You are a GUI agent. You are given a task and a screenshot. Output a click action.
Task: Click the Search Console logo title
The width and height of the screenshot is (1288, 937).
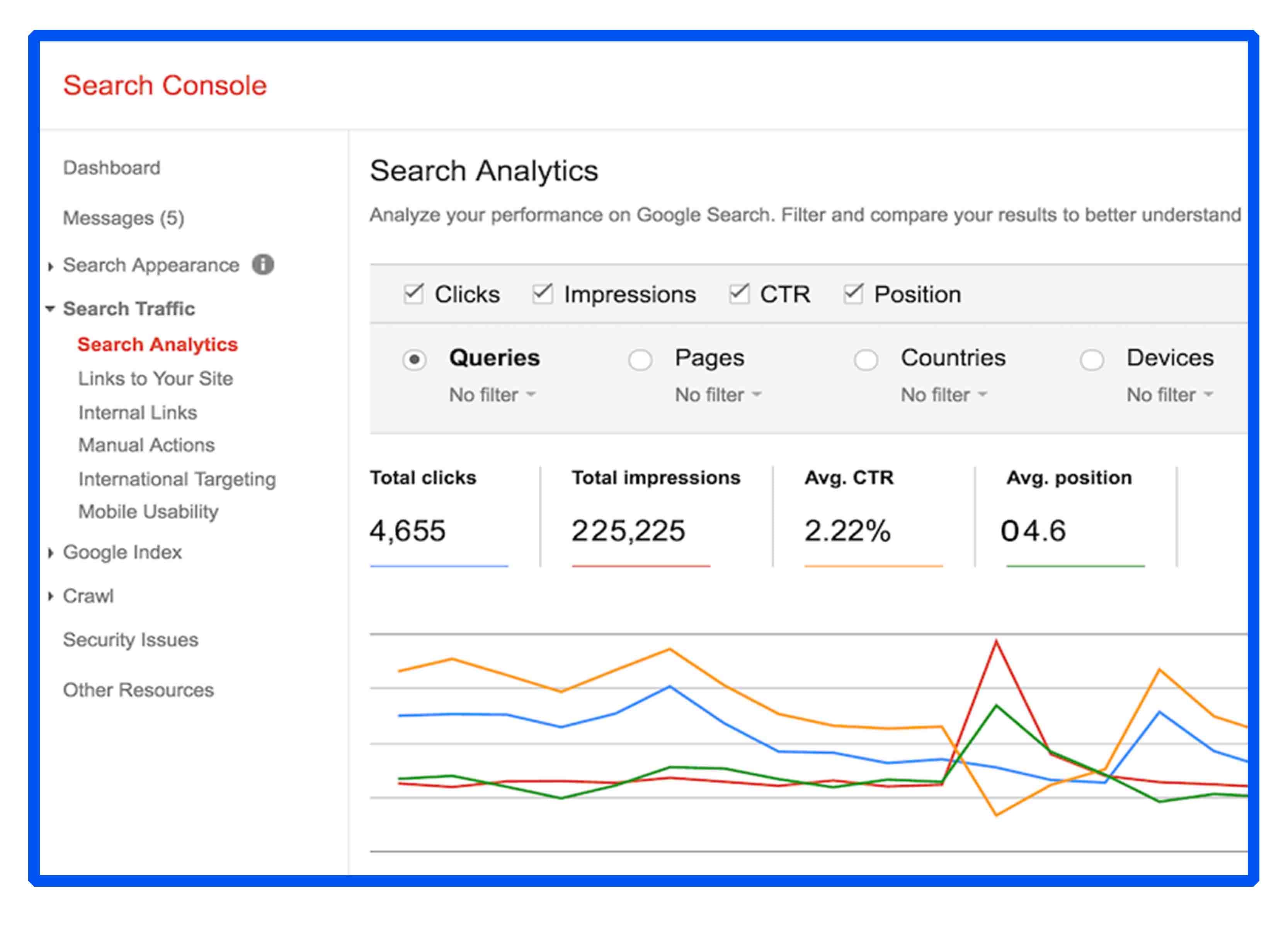(x=165, y=86)
